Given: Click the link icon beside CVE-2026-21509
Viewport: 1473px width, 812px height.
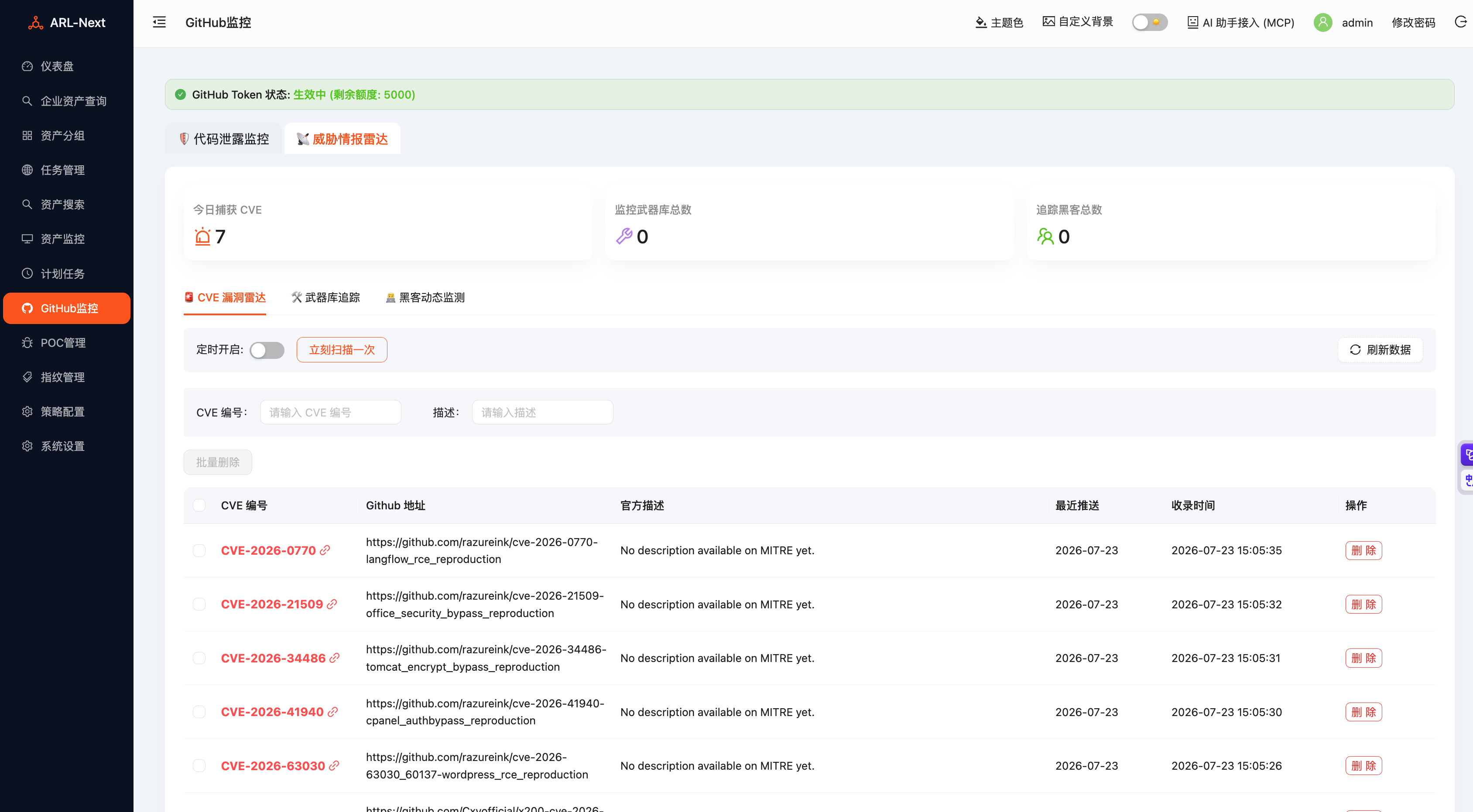Looking at the screenshot, I should point(332,604).
